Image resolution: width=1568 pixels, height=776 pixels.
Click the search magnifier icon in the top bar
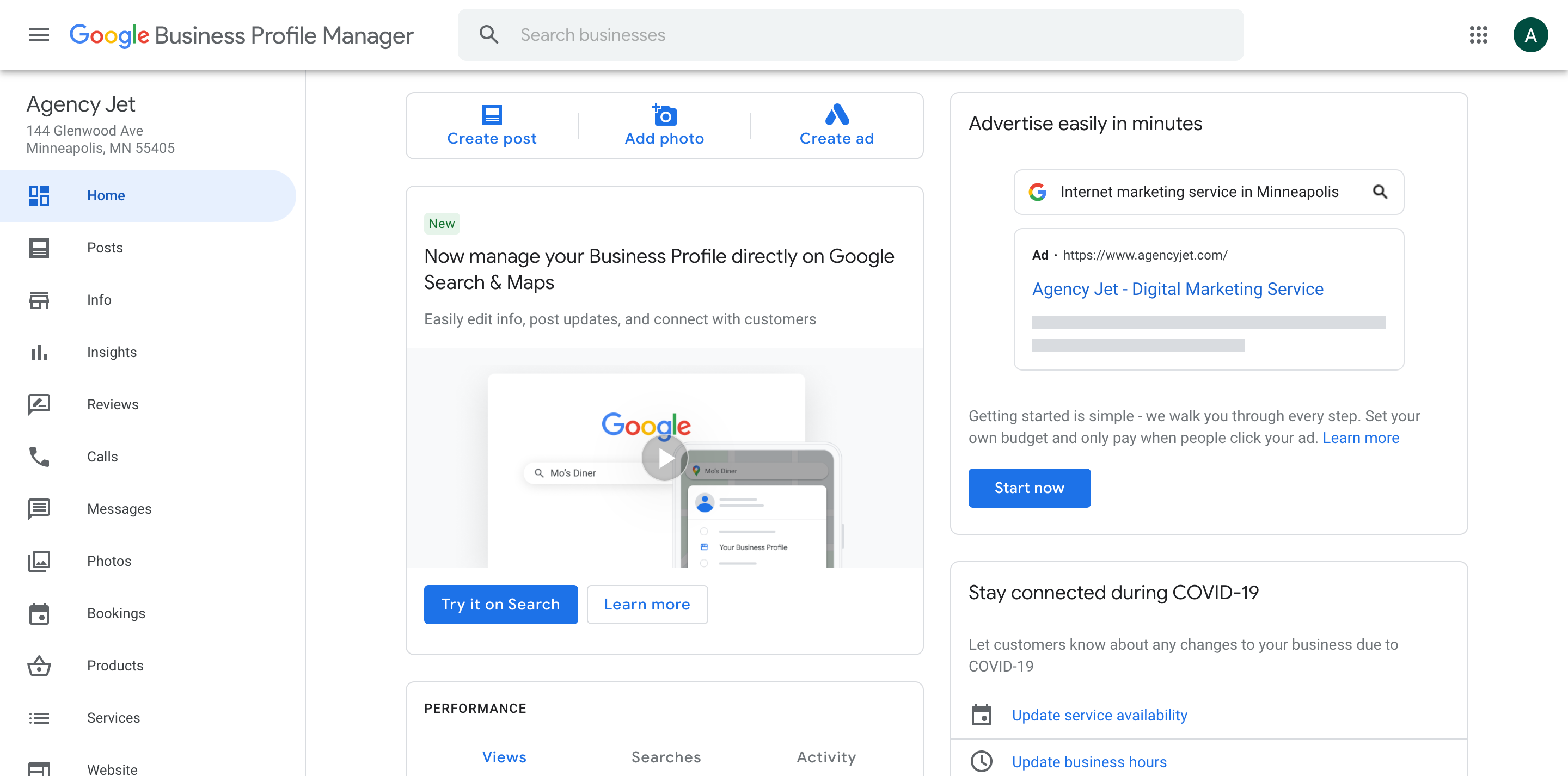pyautogui.click(x=488, y=35)
